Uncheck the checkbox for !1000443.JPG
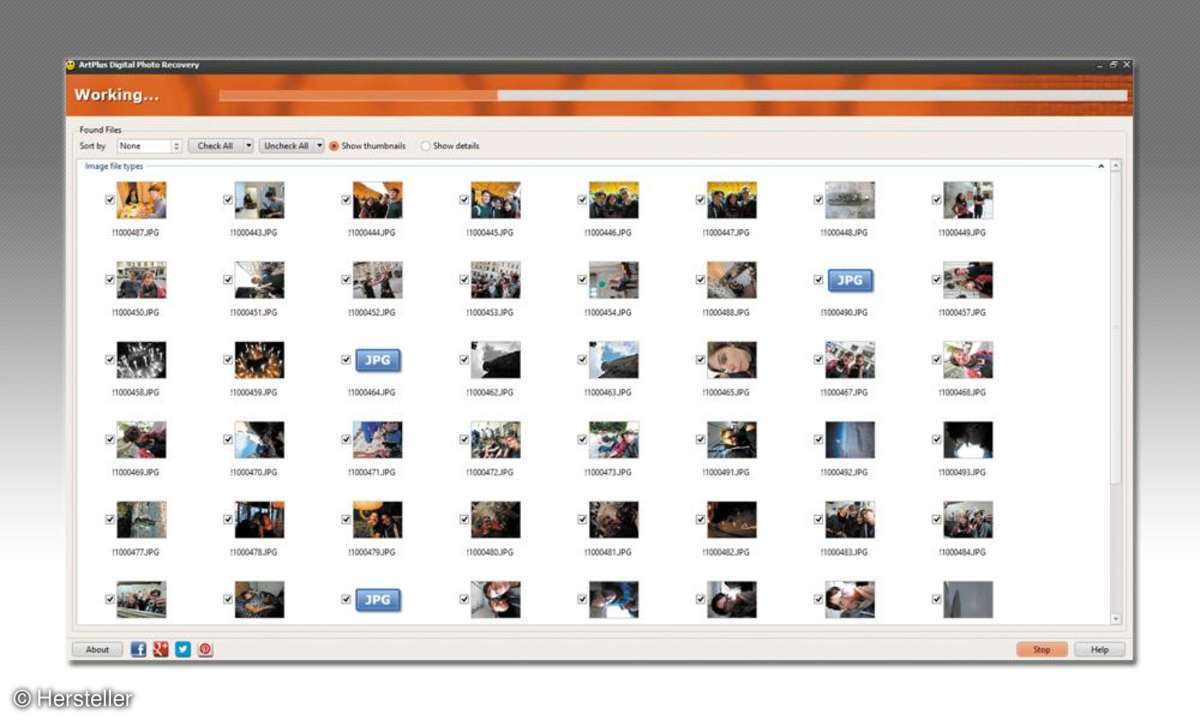Image resolution: width=1200 pixels, height=720 pixels. pos(228,200)
